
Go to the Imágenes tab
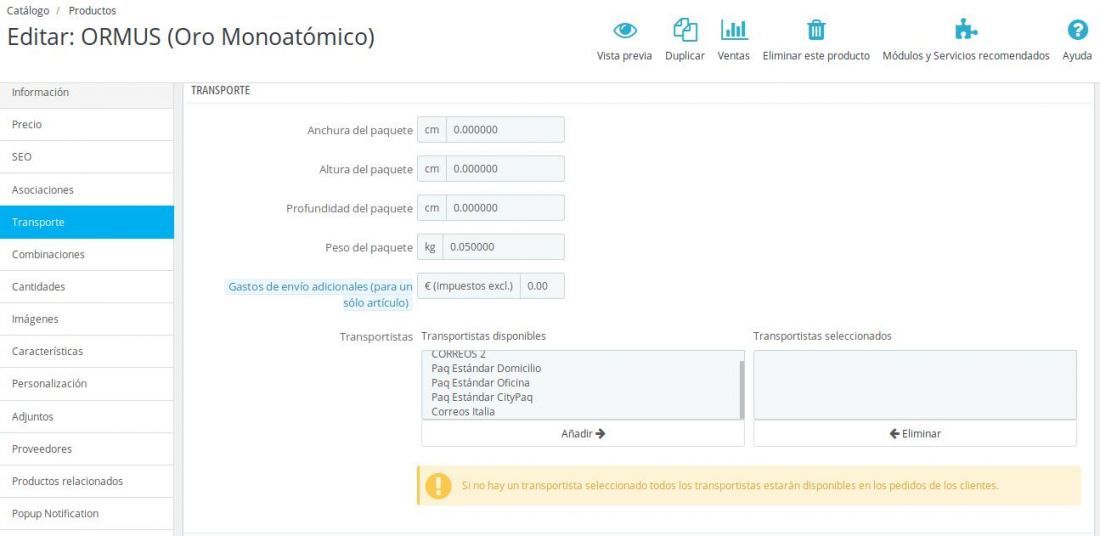[87, 319]
